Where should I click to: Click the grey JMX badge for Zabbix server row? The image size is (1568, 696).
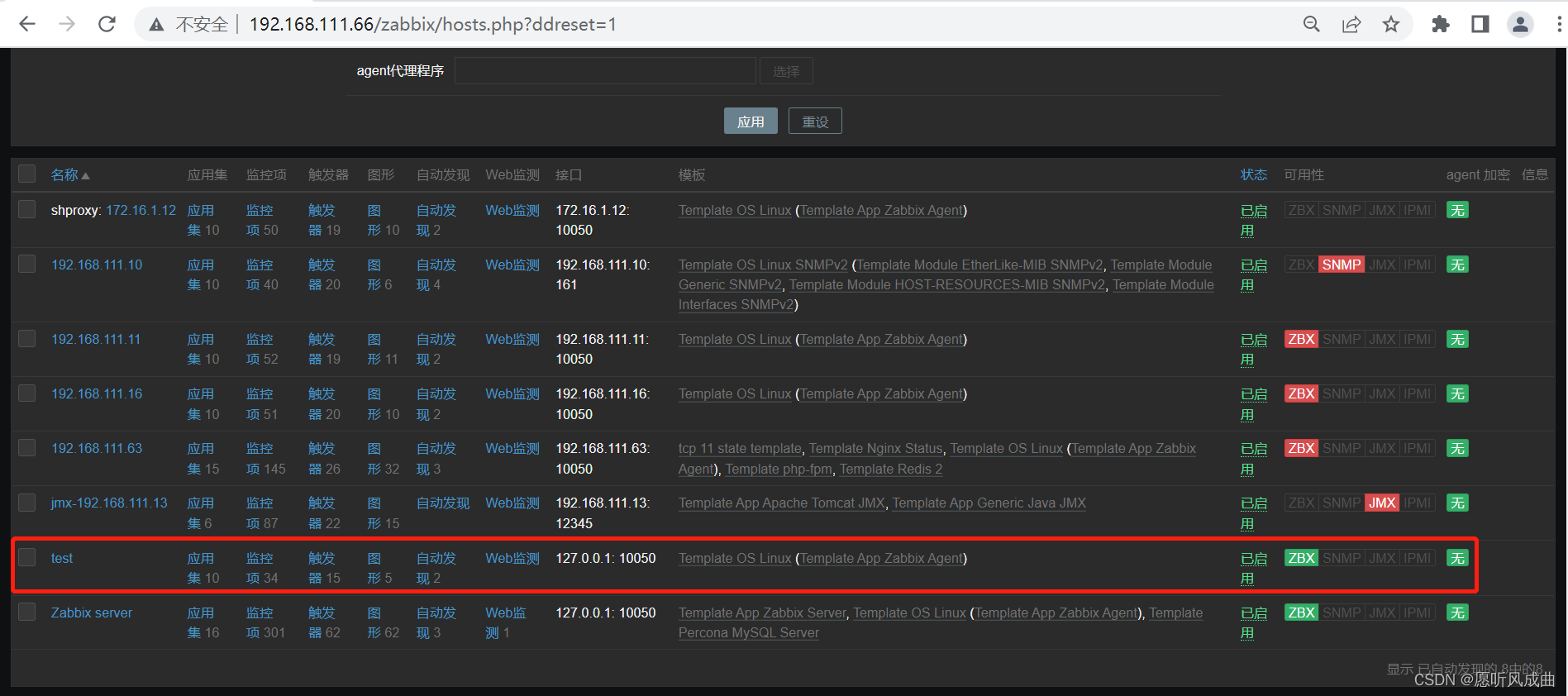[x=1382, y=613]
